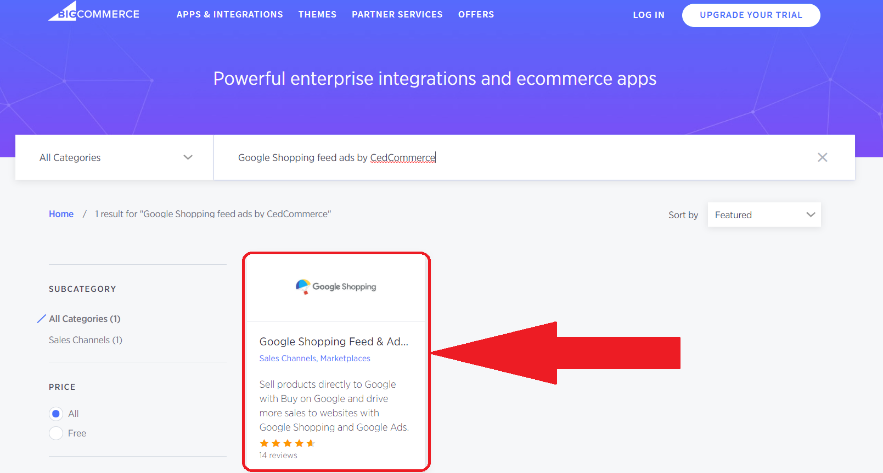Image resolution: width=883 pixels, height=473 pixels.
Task: Click the 14 reviews text
Action: click(x=278, y=455)
